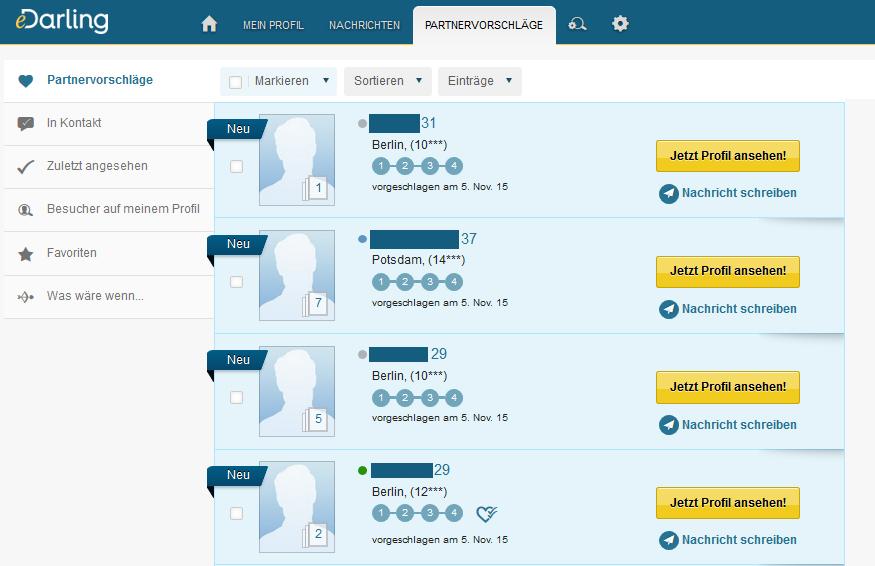875x566 pixels.
Task: Click the green online status dot
Action: (362, 471)
